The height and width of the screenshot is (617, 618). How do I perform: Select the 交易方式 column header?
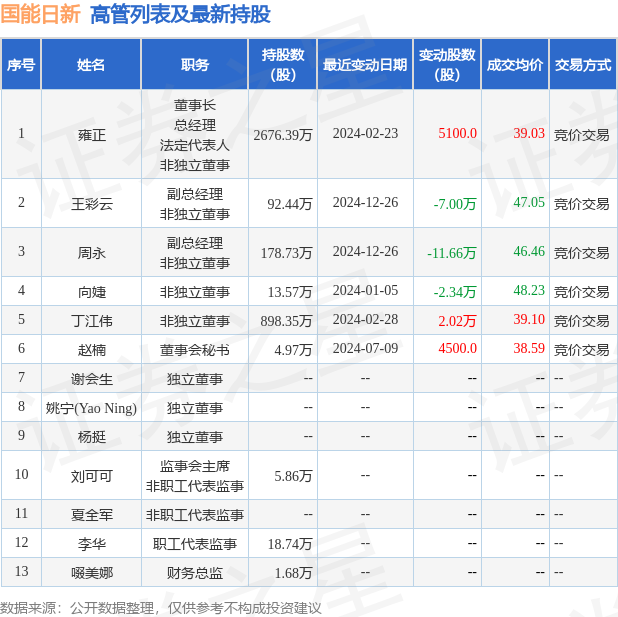coord(582,65)
